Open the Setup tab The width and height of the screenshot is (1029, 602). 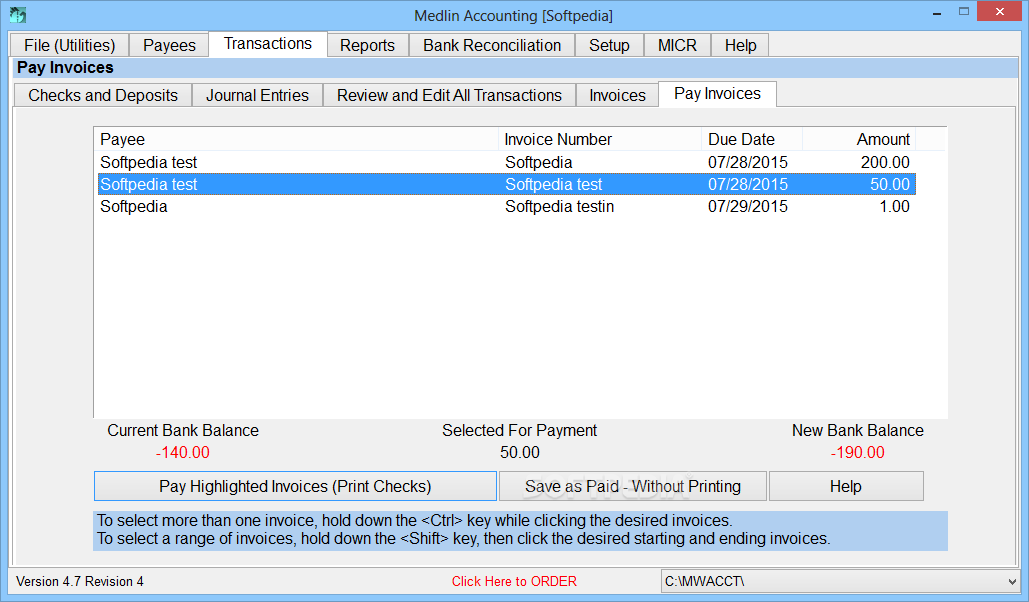pos(609,45)
